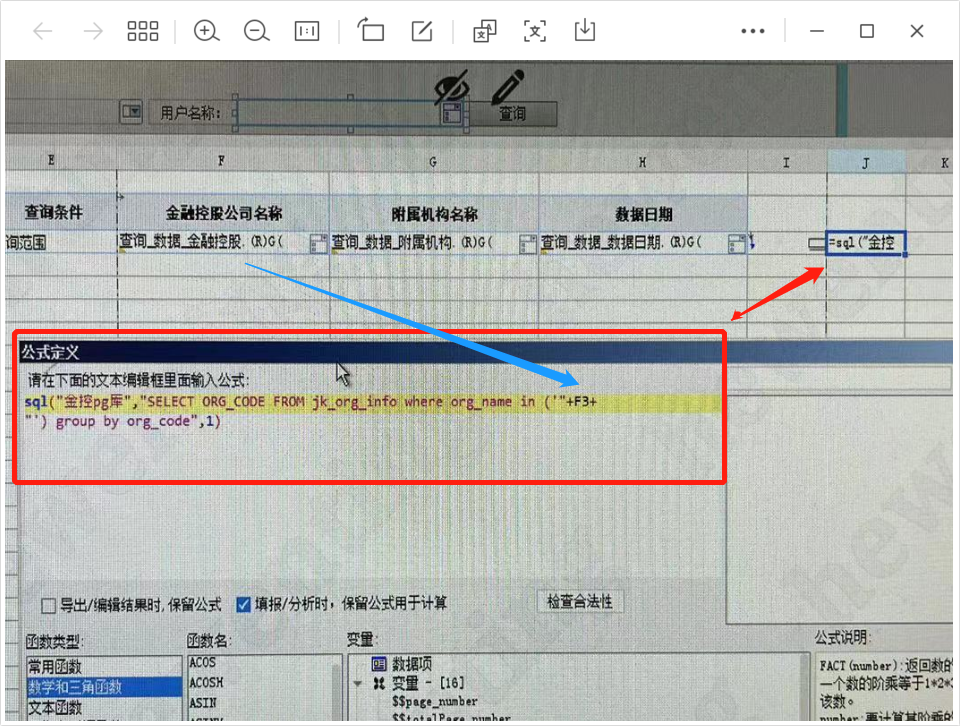Viewport: 960px width, 726px height.
Task: Select column header J
Action: (x=866, y=163)
